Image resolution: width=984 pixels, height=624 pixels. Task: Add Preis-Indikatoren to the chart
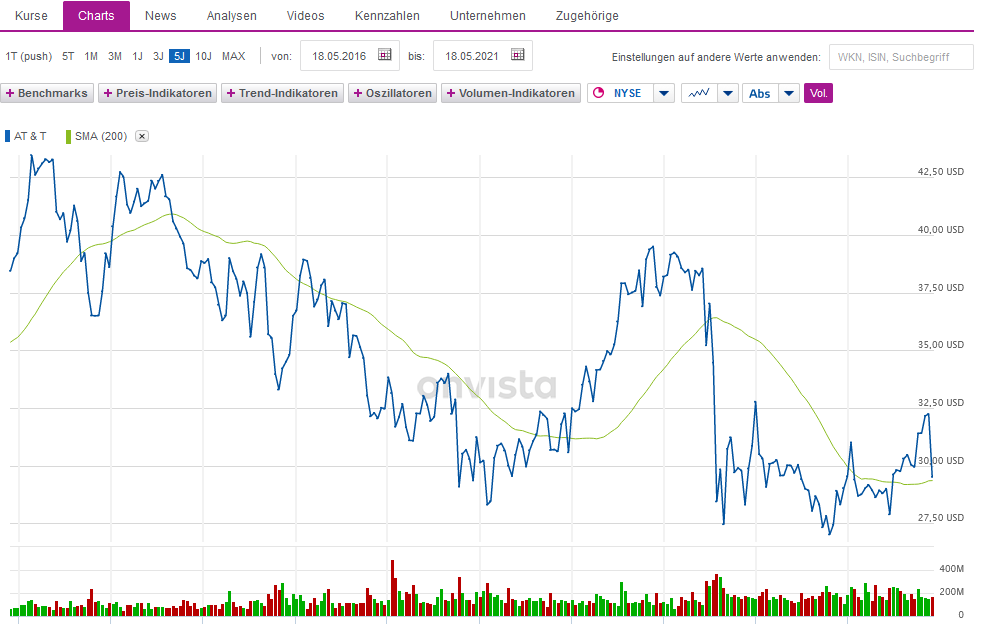point(158,93)
